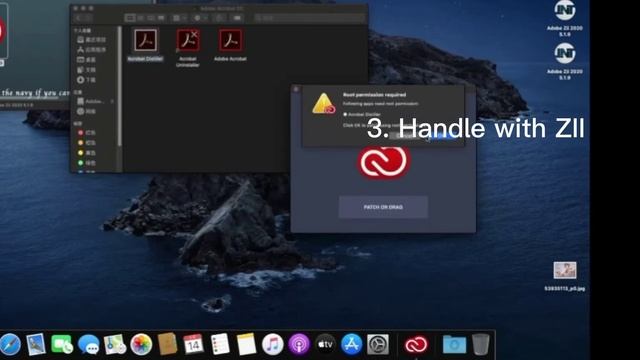Open Notes from the Dock
Viewport: 640px width, 360px height.
(246, 344)
